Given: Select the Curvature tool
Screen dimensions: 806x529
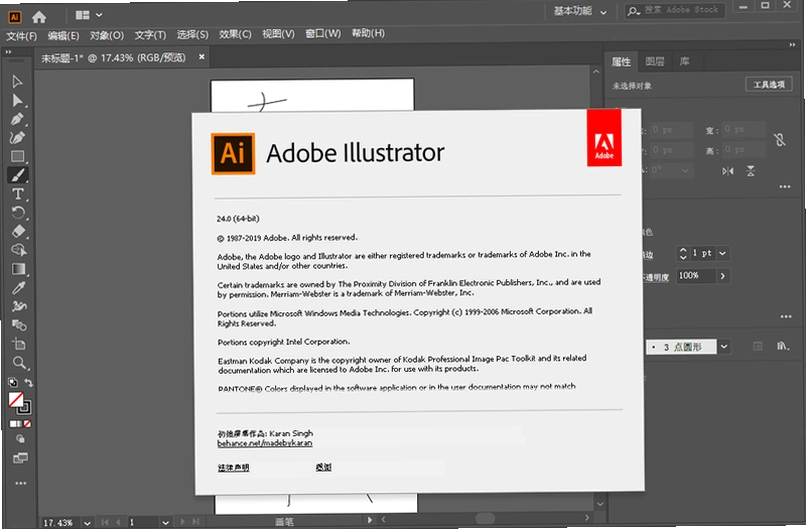Looking at the screenshot, I should 17,137.
